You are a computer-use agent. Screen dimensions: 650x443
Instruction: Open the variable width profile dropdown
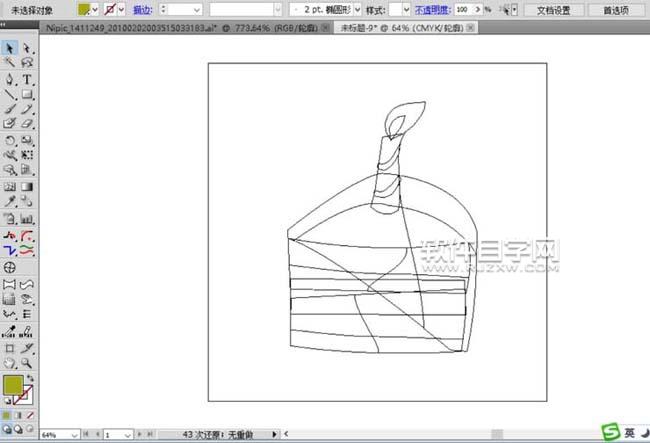tap(277, 9)
